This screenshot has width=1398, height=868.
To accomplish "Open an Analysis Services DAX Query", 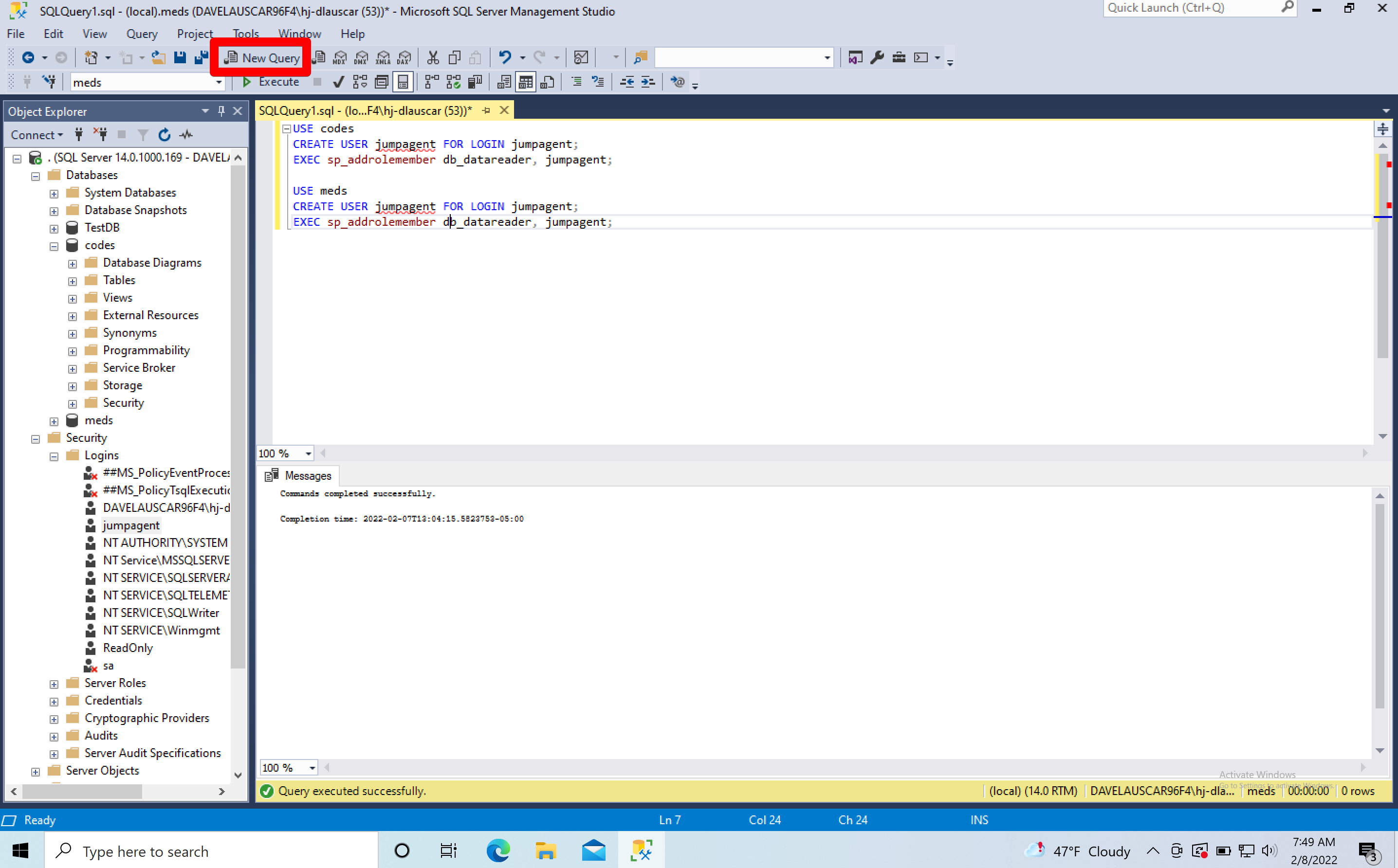I will pos(405,57).
